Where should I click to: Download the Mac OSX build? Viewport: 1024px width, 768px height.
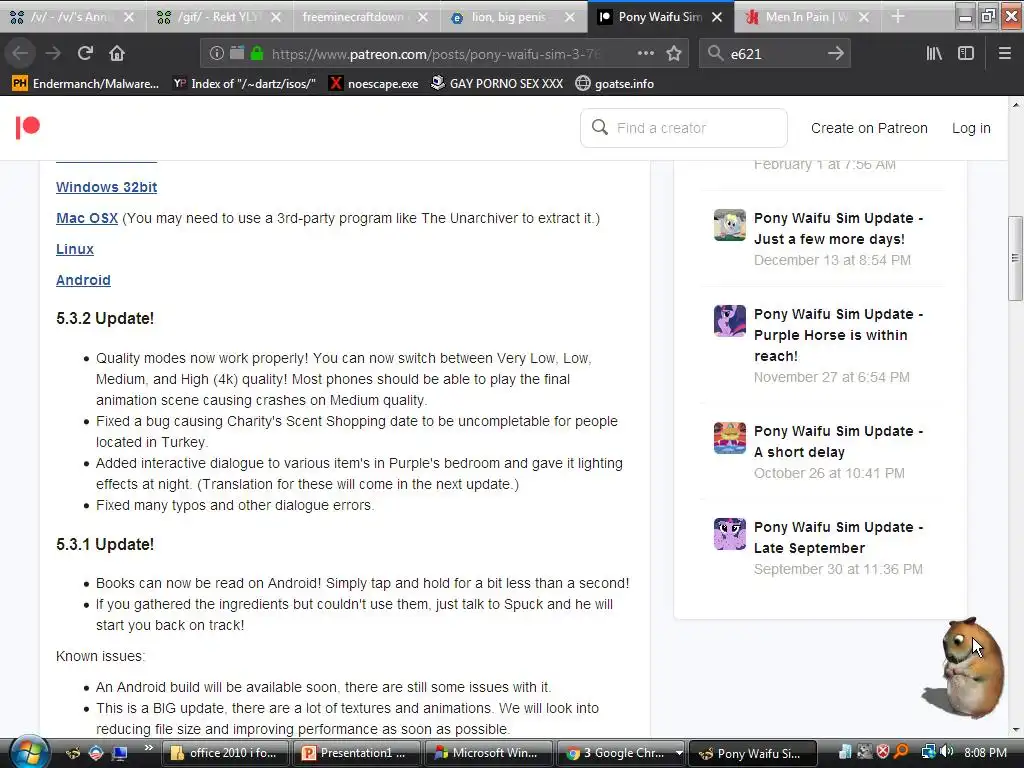tap(87, 218)
